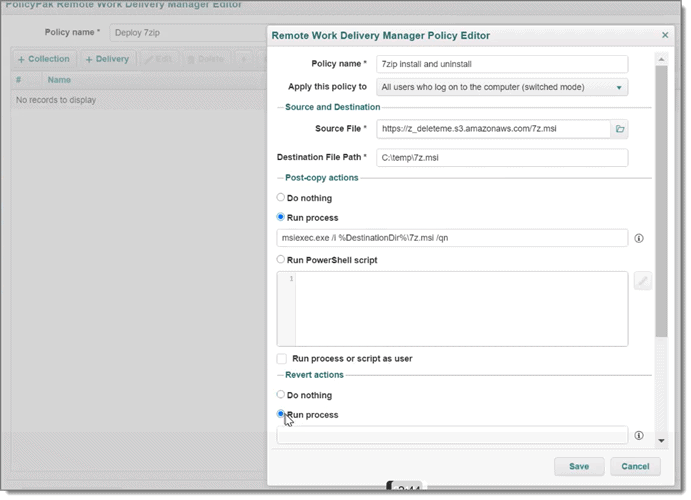Click disabled Edit button in background editor
This screenshot has width=691, height=500.
click(159, 59)
